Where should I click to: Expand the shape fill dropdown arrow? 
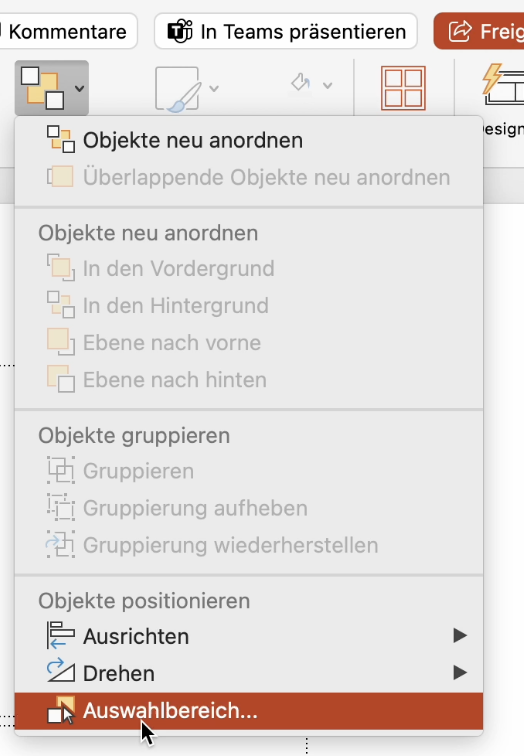(328, 86)
